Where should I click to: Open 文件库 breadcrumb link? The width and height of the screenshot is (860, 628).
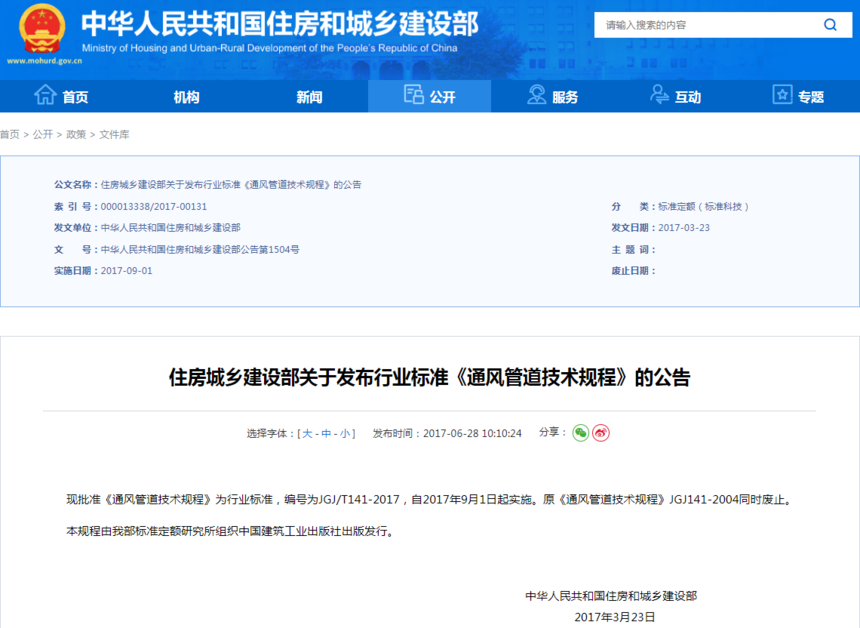point(114,134)
